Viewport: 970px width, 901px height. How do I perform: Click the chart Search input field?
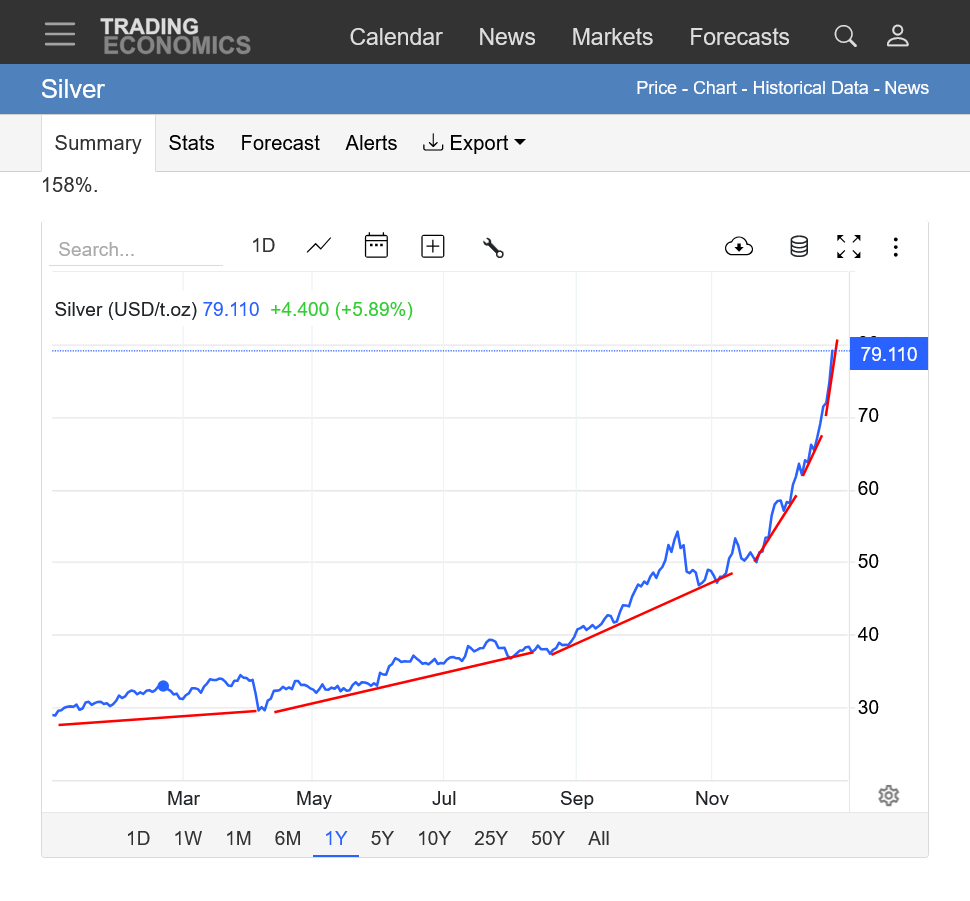point(135,250)
